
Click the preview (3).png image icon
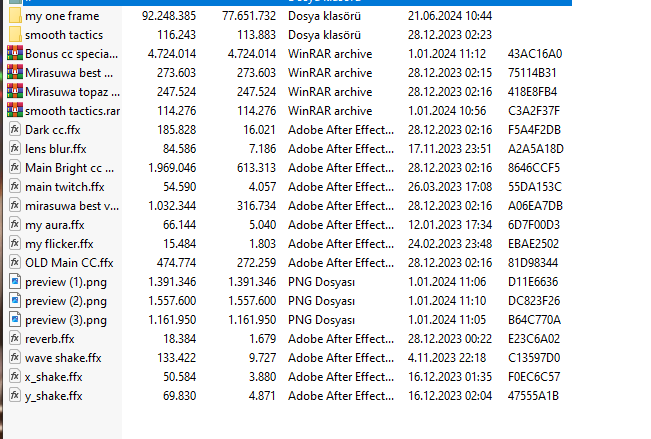[15, 320]
